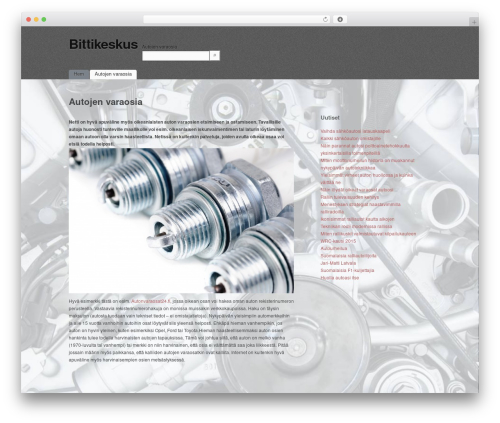Click the search submit icon button

(x=215, y=56)
